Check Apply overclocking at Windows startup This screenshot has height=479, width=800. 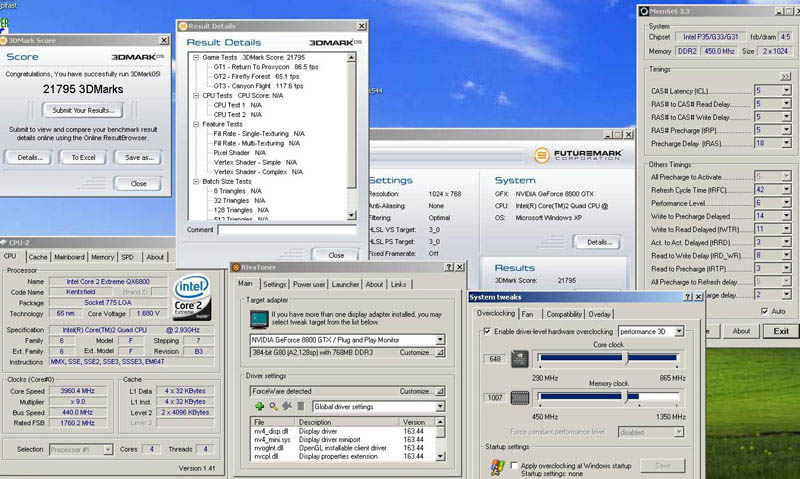[514, 465]
